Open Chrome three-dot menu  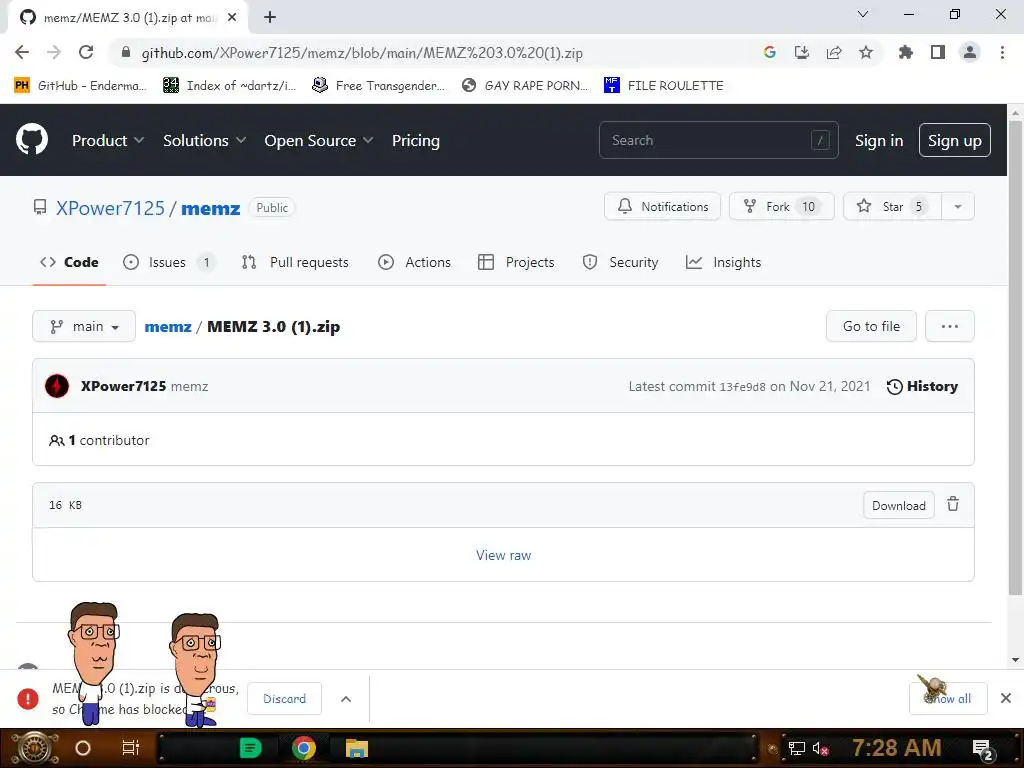point(1002,52)
